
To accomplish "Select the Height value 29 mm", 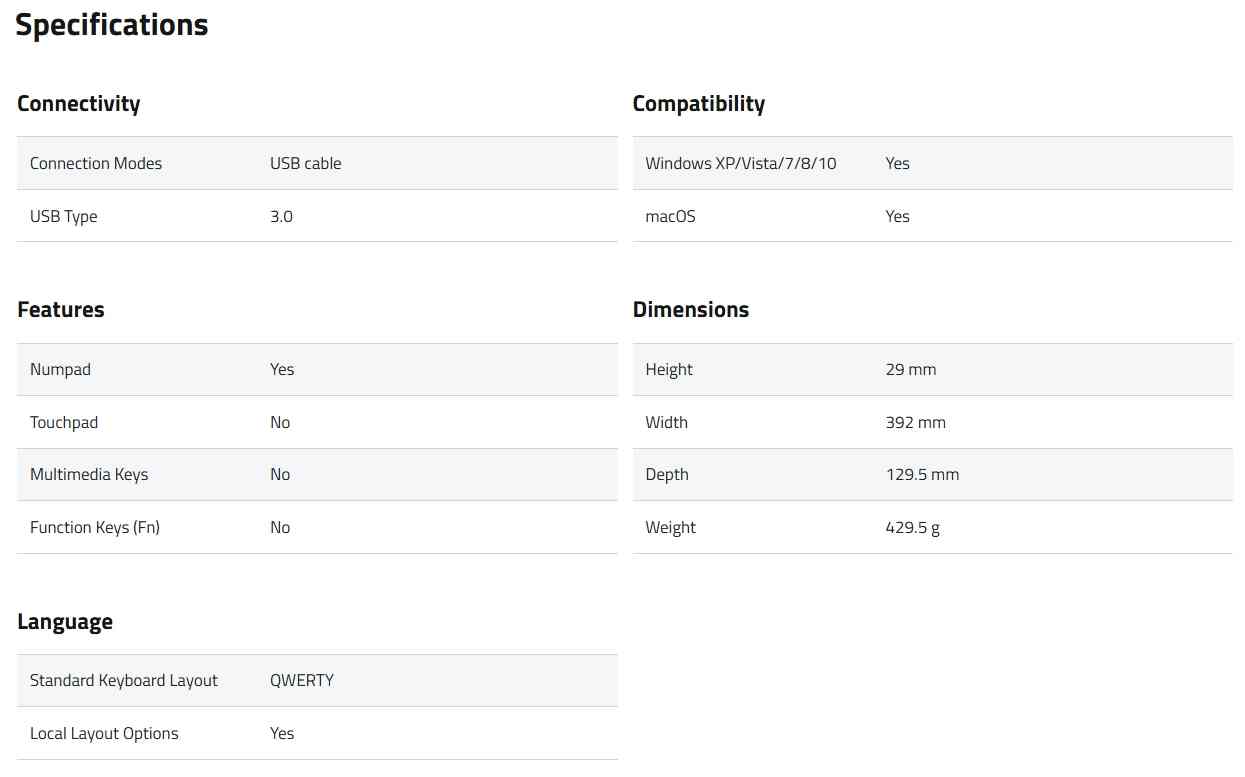I will 910,369.
